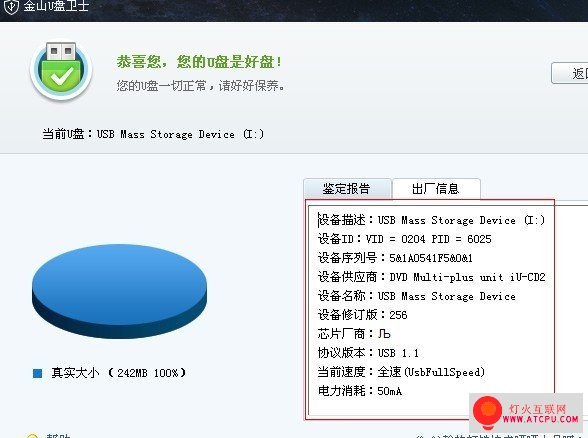Click the 设备描述 line in info box

click(x=431, y=220)
